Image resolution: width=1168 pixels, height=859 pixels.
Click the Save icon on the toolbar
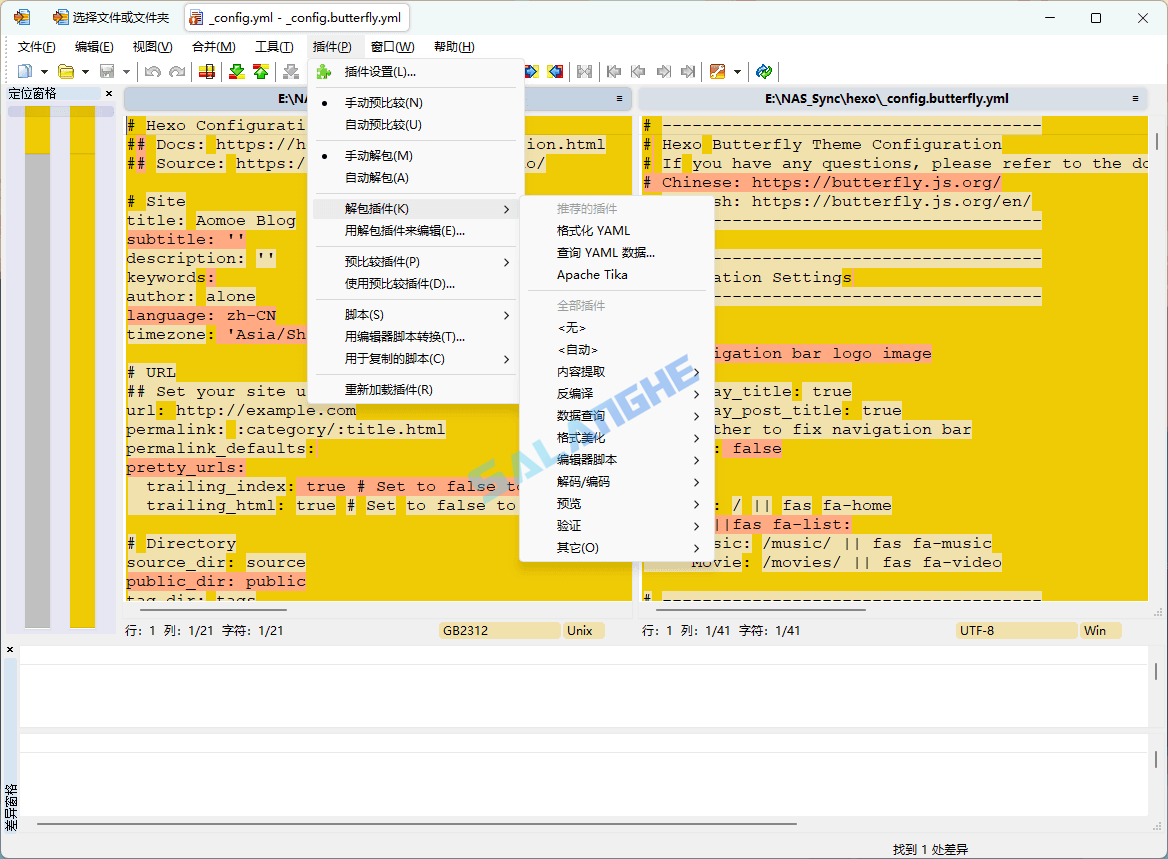pos(108,71)
